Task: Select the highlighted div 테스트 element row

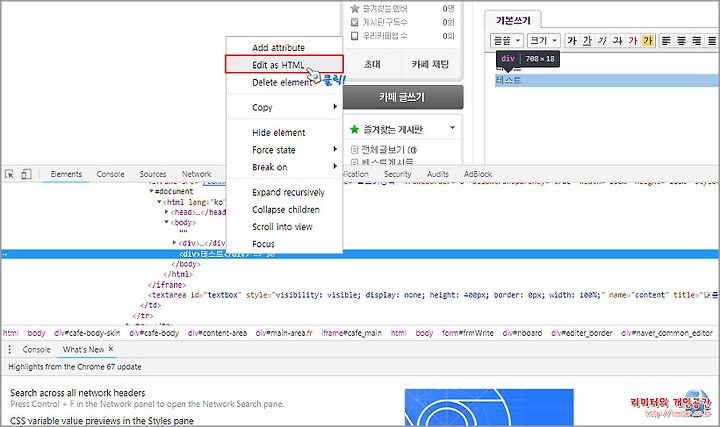Action: pyautogui.click(x=360, y=254)
